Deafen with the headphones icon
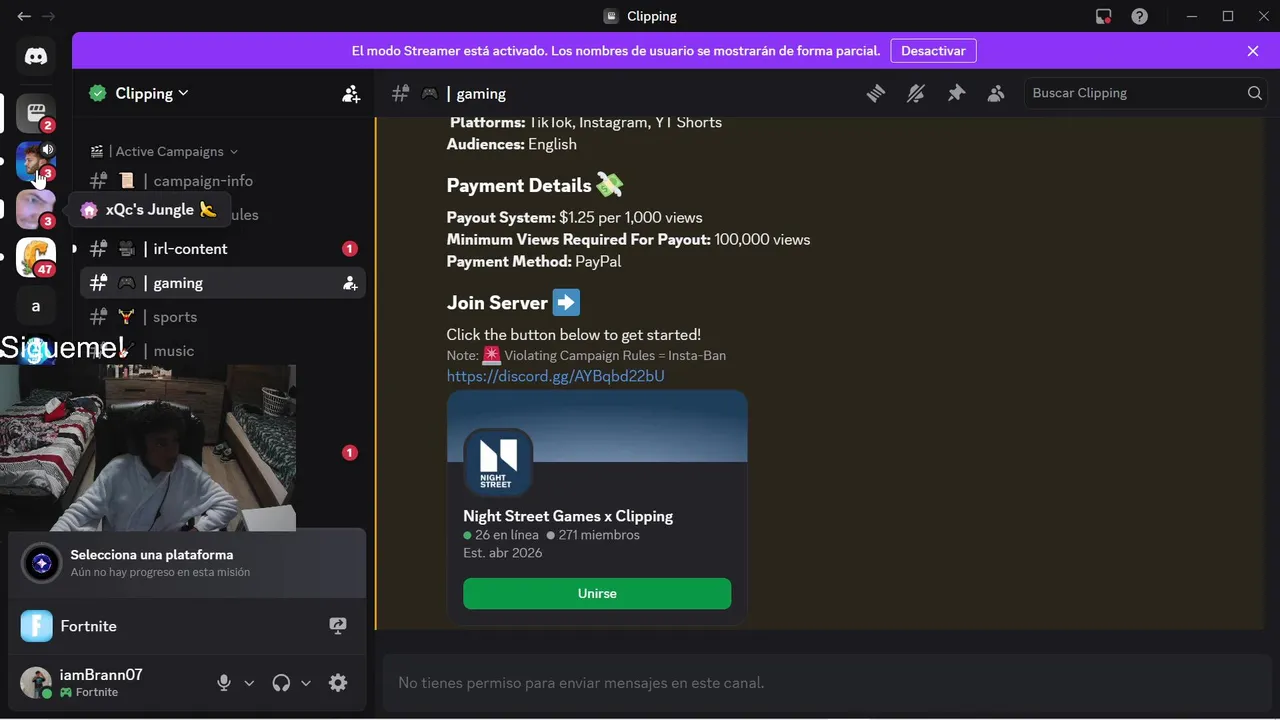The image size is (1280, 720). 281,683
